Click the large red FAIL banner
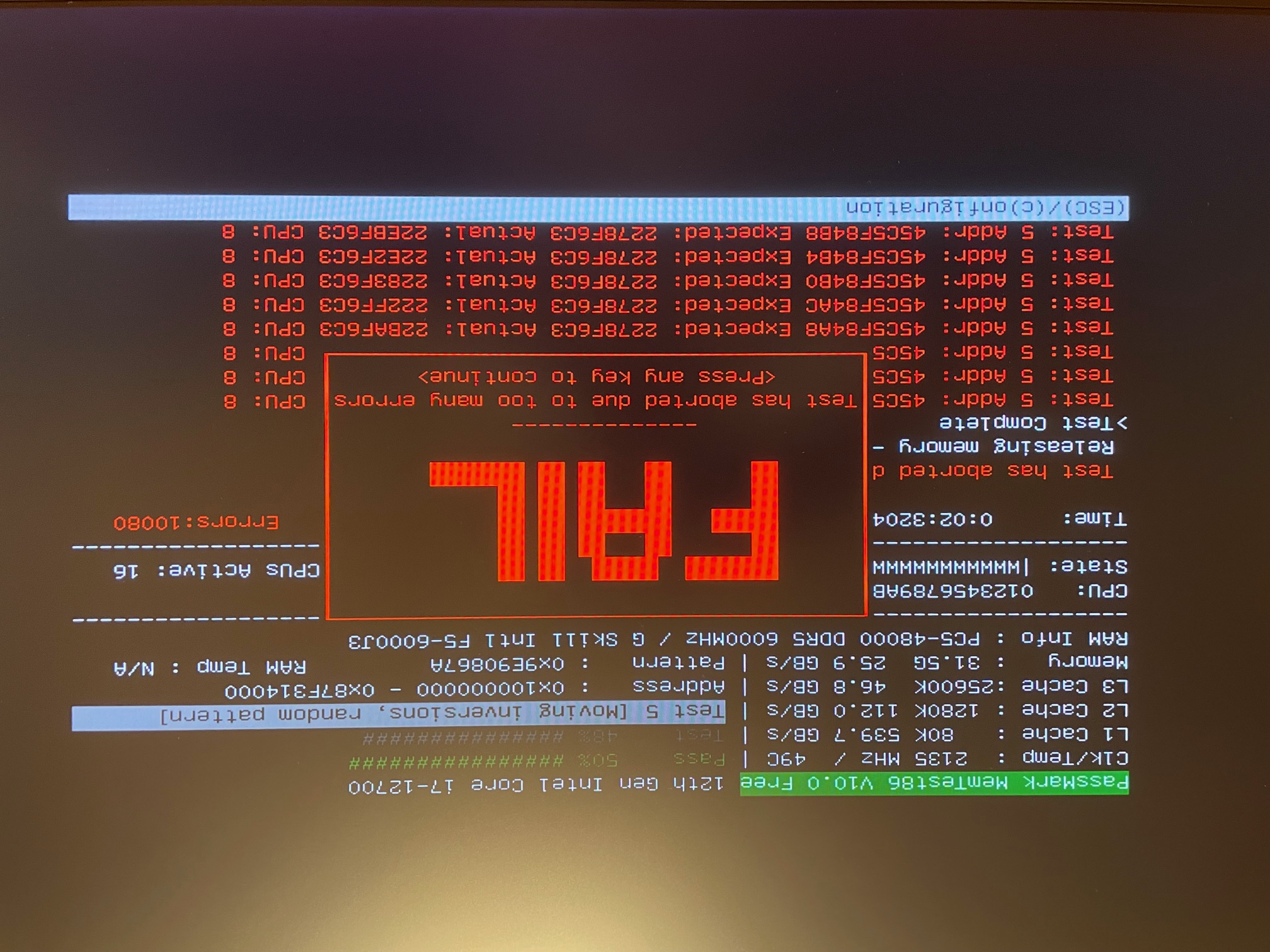1270x952 pixels. coord(604,520)
